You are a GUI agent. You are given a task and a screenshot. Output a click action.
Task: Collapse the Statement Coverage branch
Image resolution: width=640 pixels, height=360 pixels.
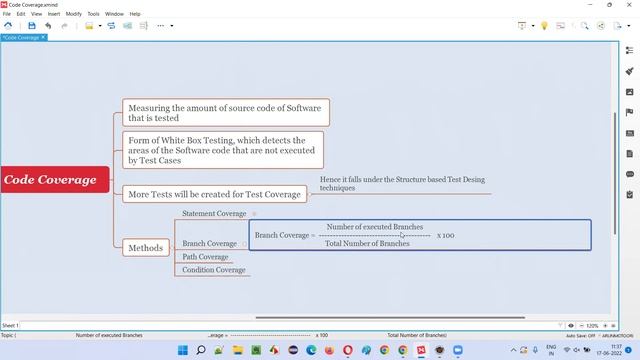click(x=254, y=213)
